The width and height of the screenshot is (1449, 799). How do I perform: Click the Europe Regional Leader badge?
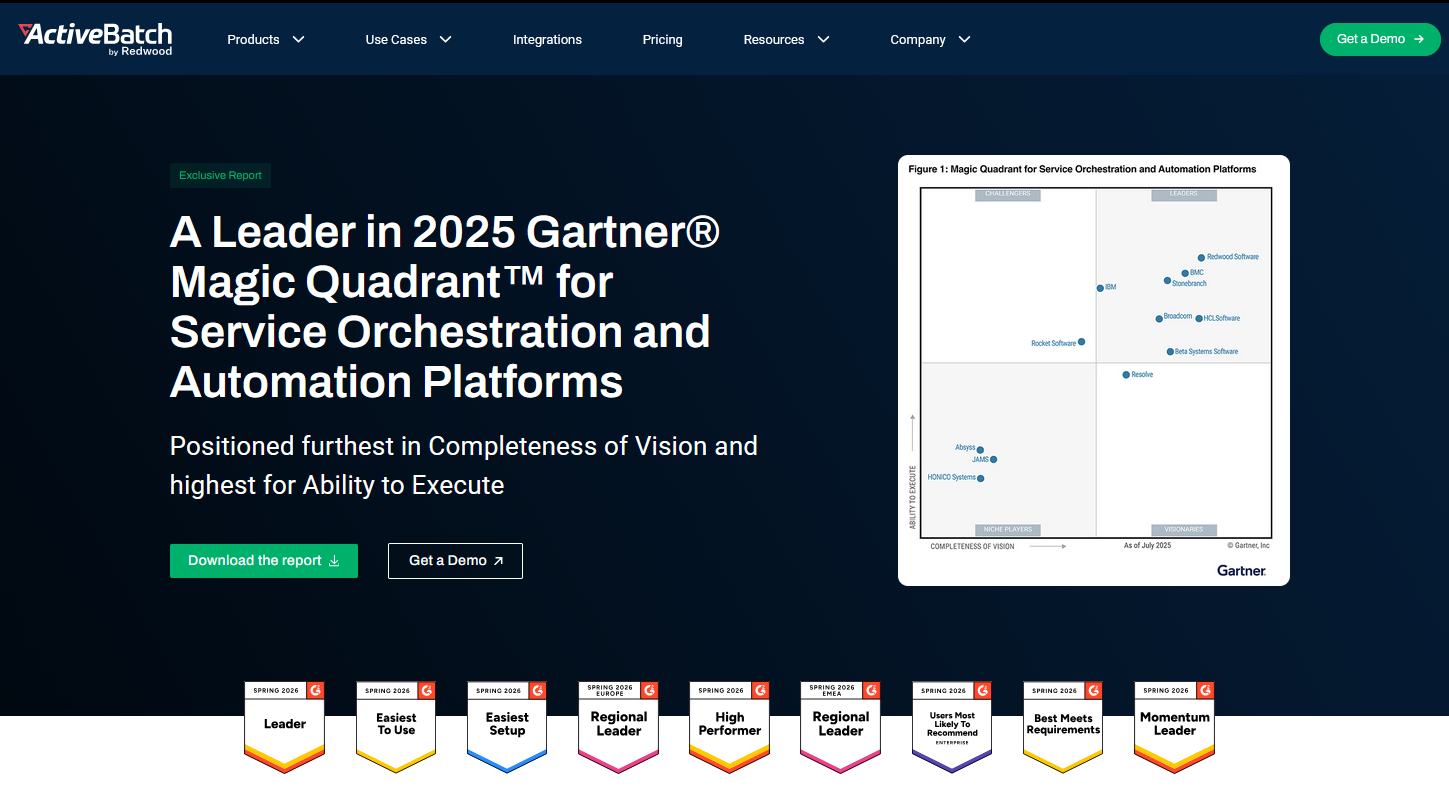click(619, 727)
